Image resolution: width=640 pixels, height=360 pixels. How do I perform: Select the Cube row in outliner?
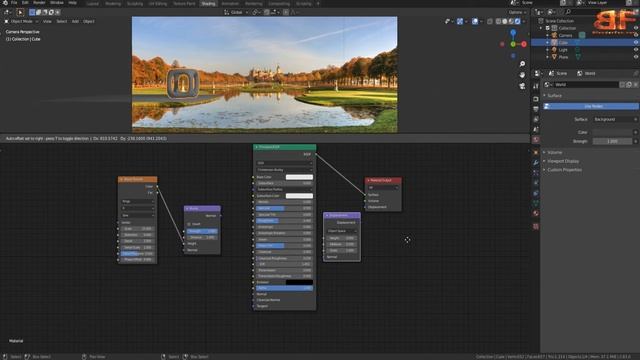click(584, 42)
